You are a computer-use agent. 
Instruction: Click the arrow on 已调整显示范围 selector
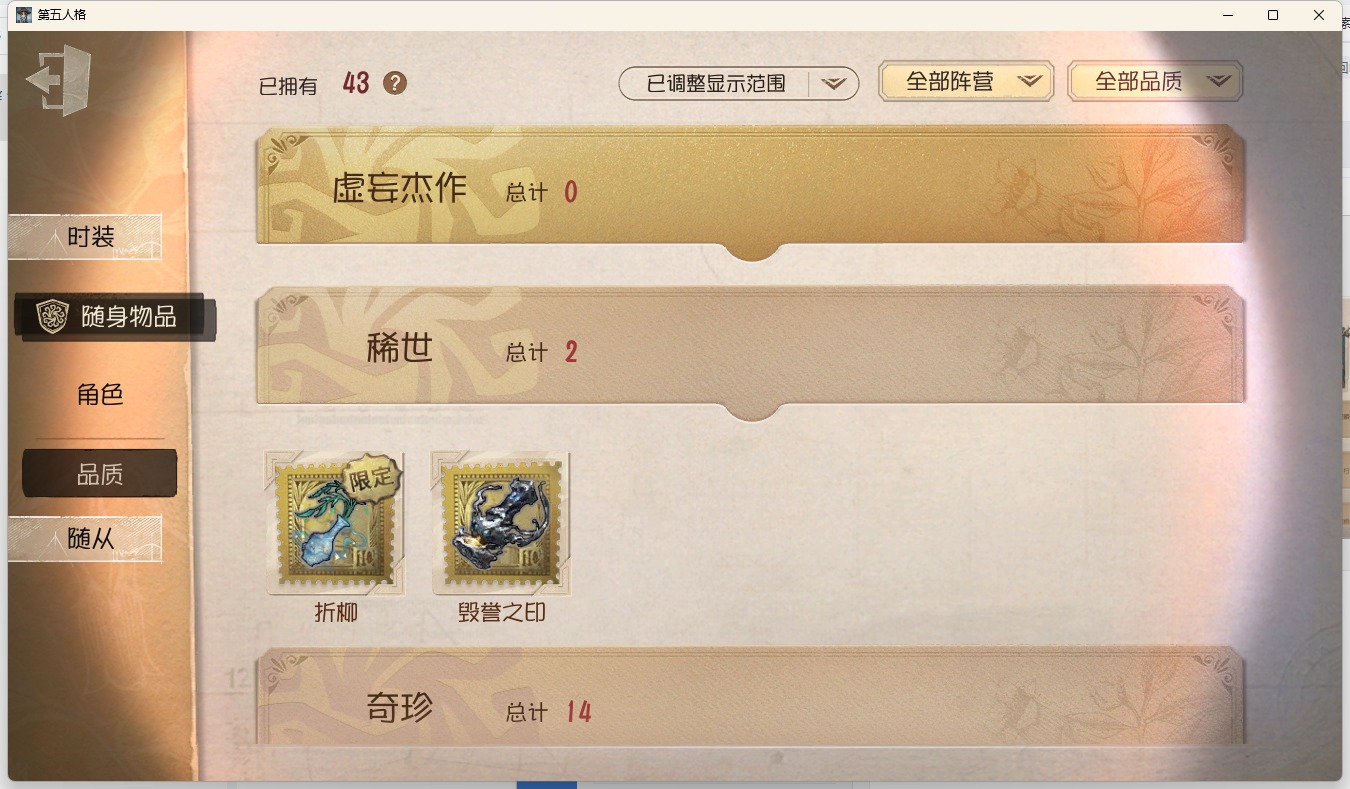(x=834, y=84)
